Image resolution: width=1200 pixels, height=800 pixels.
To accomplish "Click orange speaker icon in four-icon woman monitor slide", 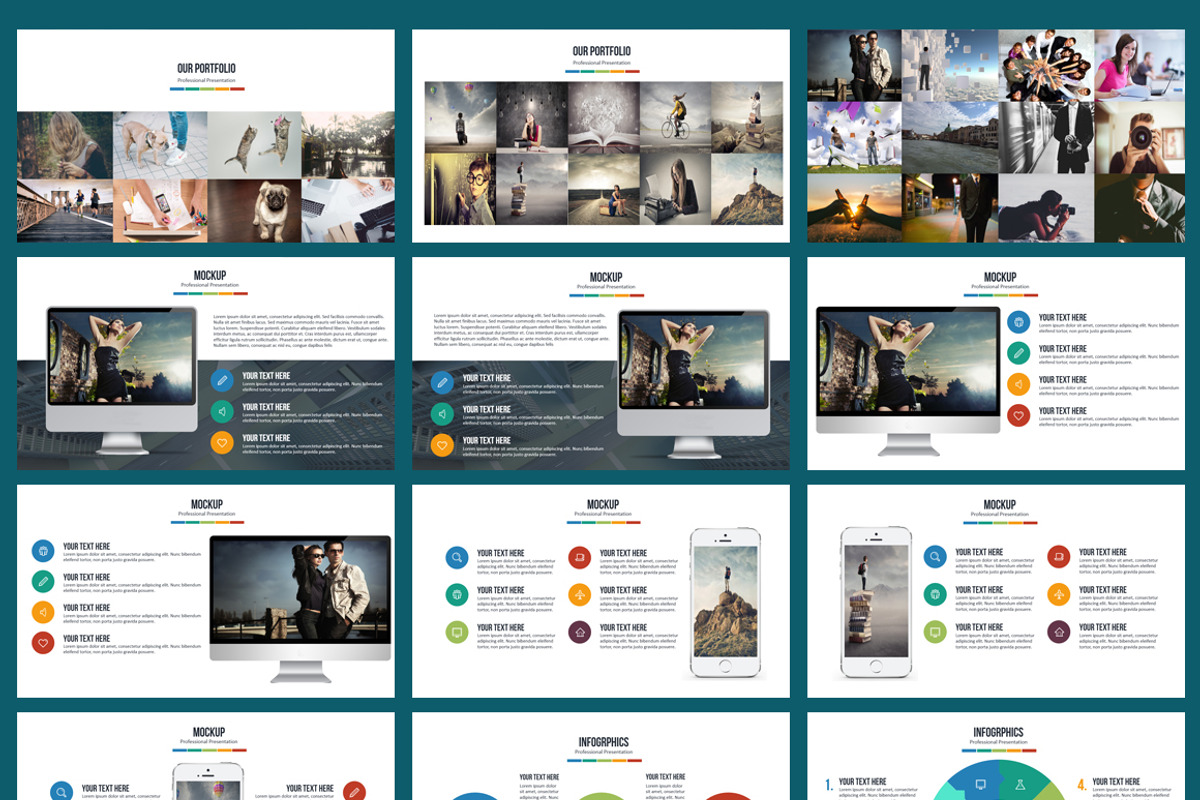I will click(x=1018, y=384).
